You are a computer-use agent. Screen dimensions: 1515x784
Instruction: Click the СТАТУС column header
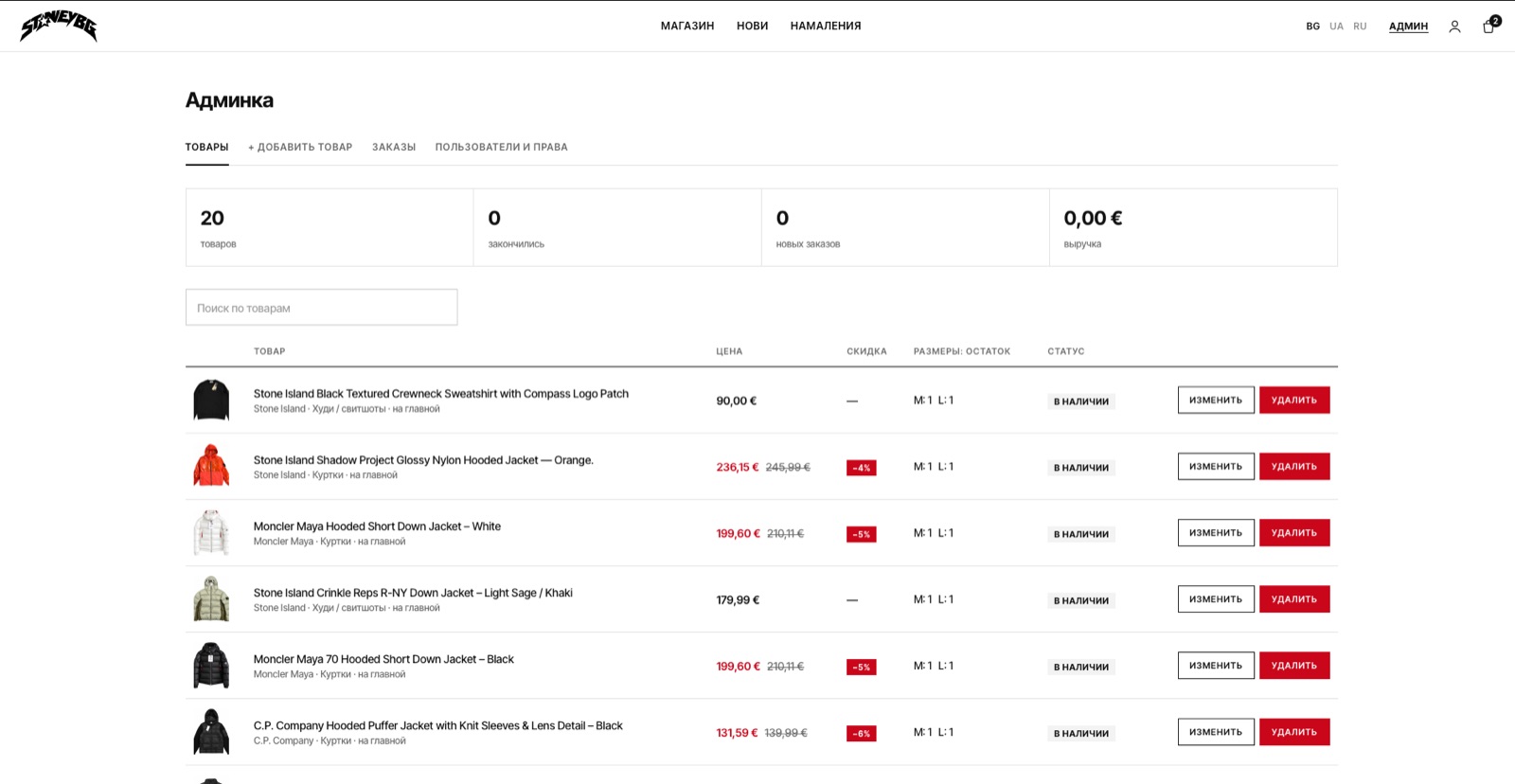tap(1066, 351)
